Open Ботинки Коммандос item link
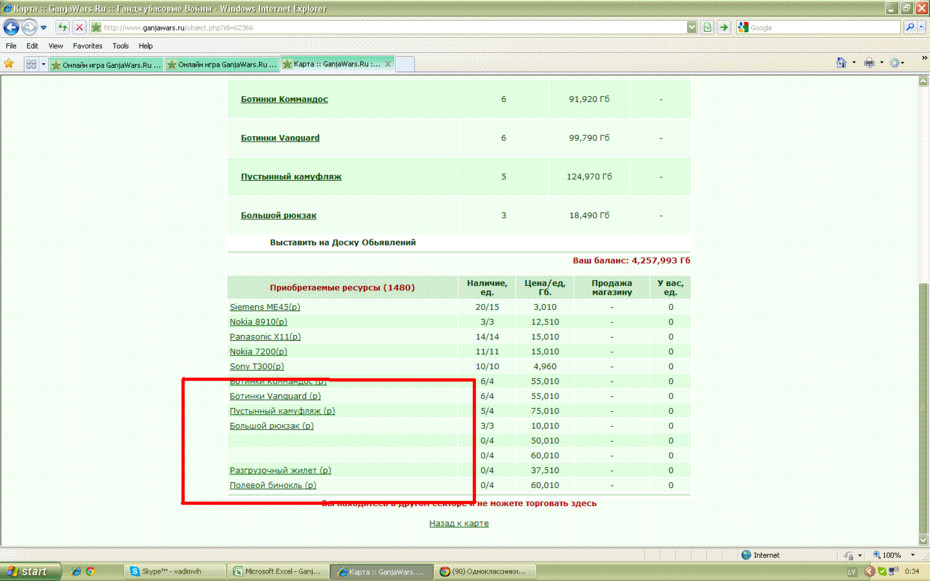 pos(284,99)
